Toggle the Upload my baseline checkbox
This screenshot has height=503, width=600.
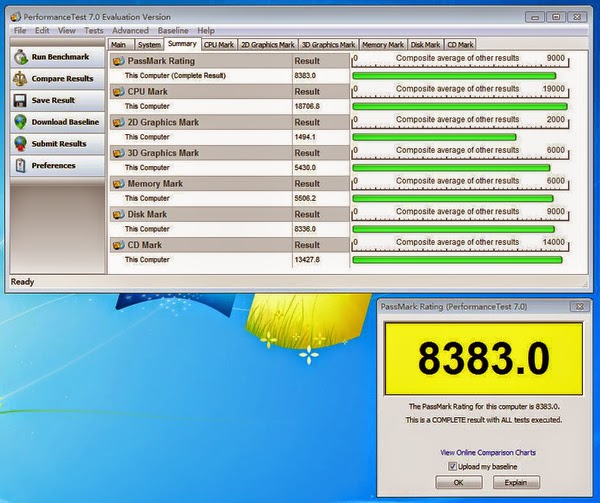(x=452, y=466)
